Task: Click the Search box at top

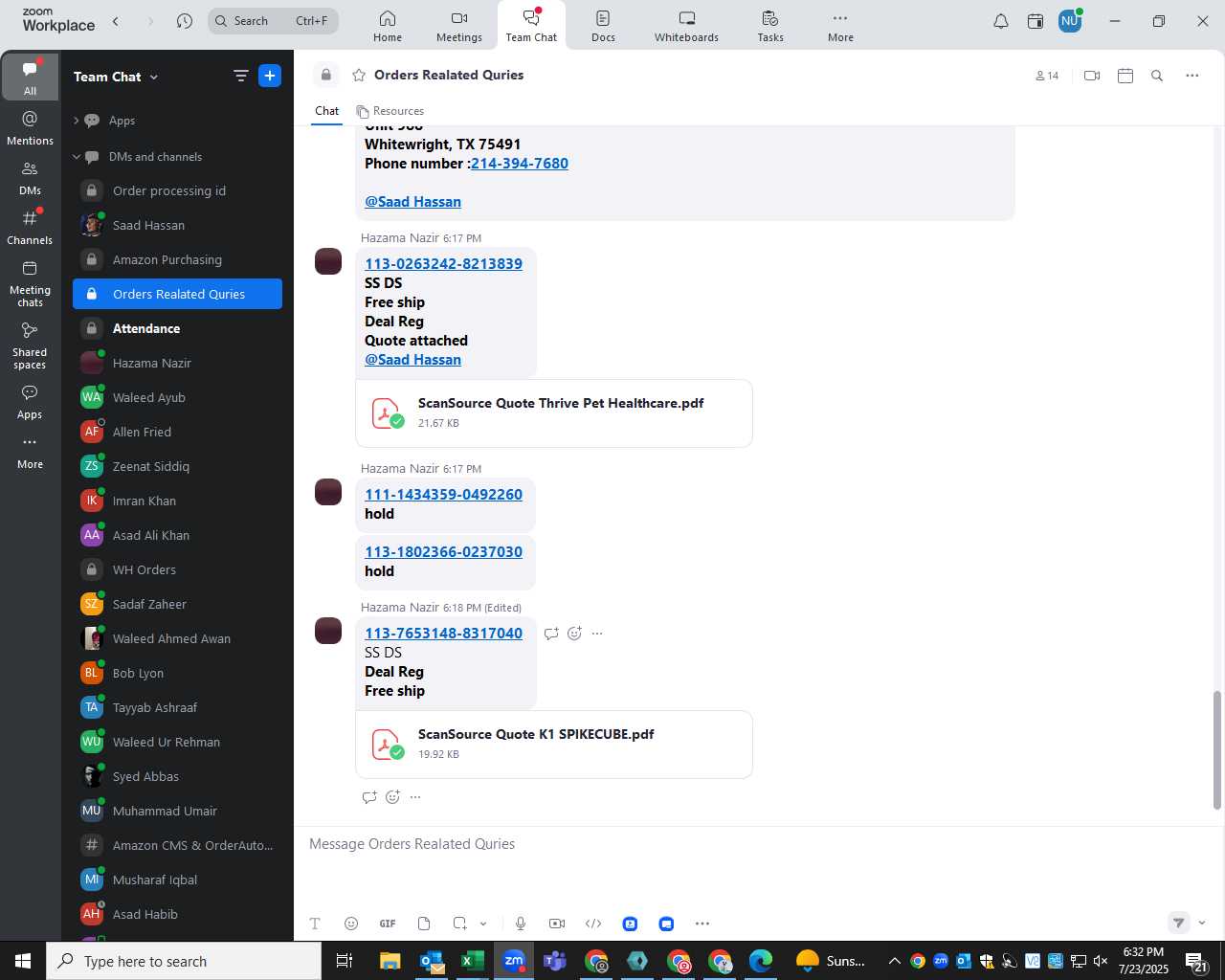Action: [273, 21]
